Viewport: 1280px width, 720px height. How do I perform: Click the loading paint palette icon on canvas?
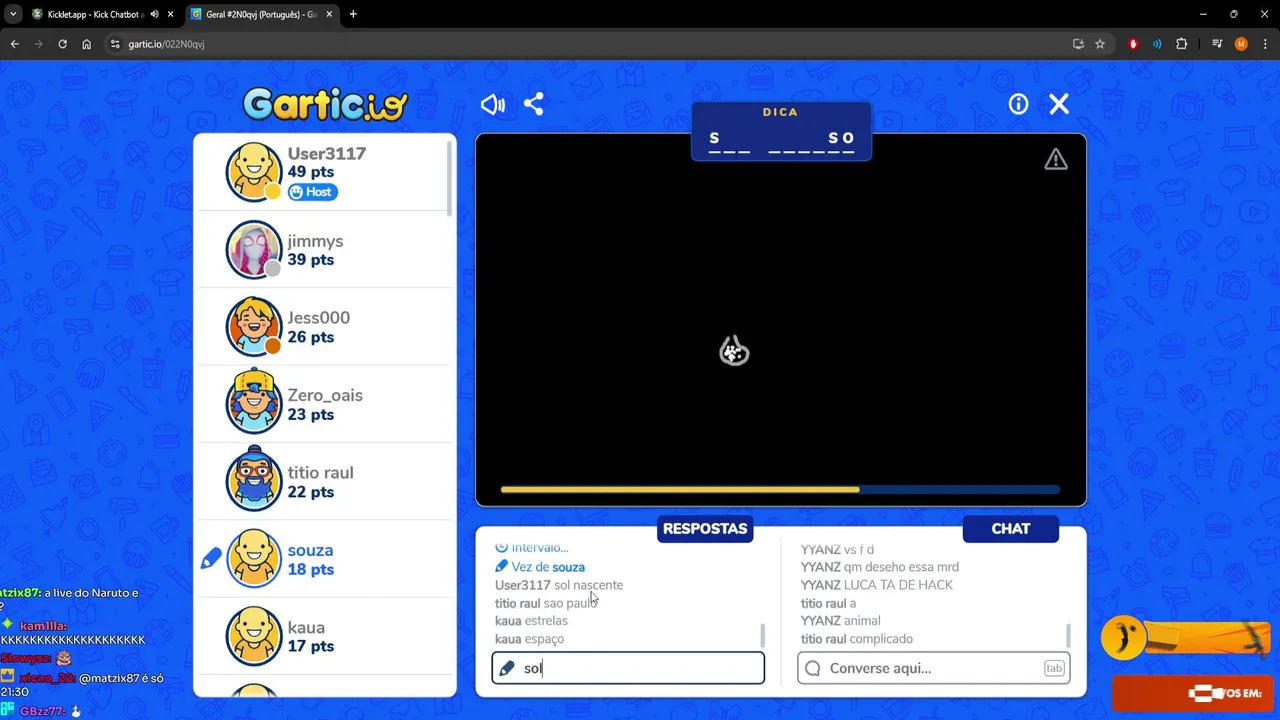pyautogui.click(x=734, y=351)
